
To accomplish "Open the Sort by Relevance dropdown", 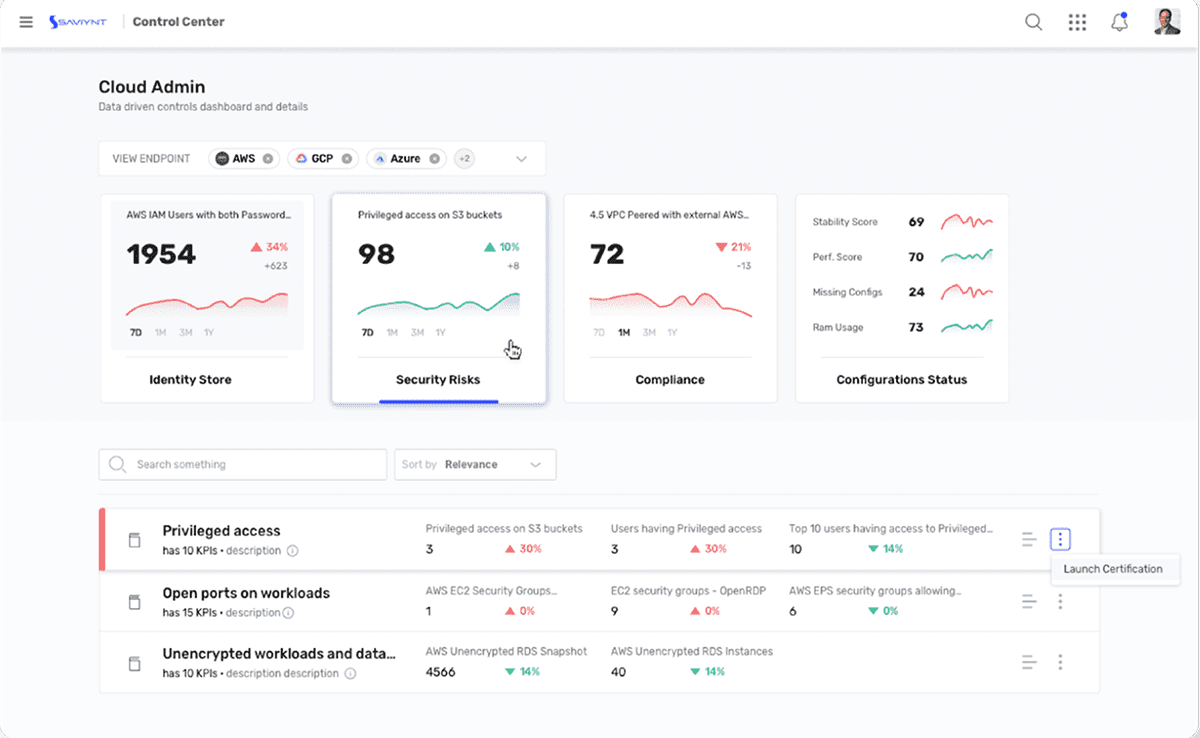I will point(475,465).
